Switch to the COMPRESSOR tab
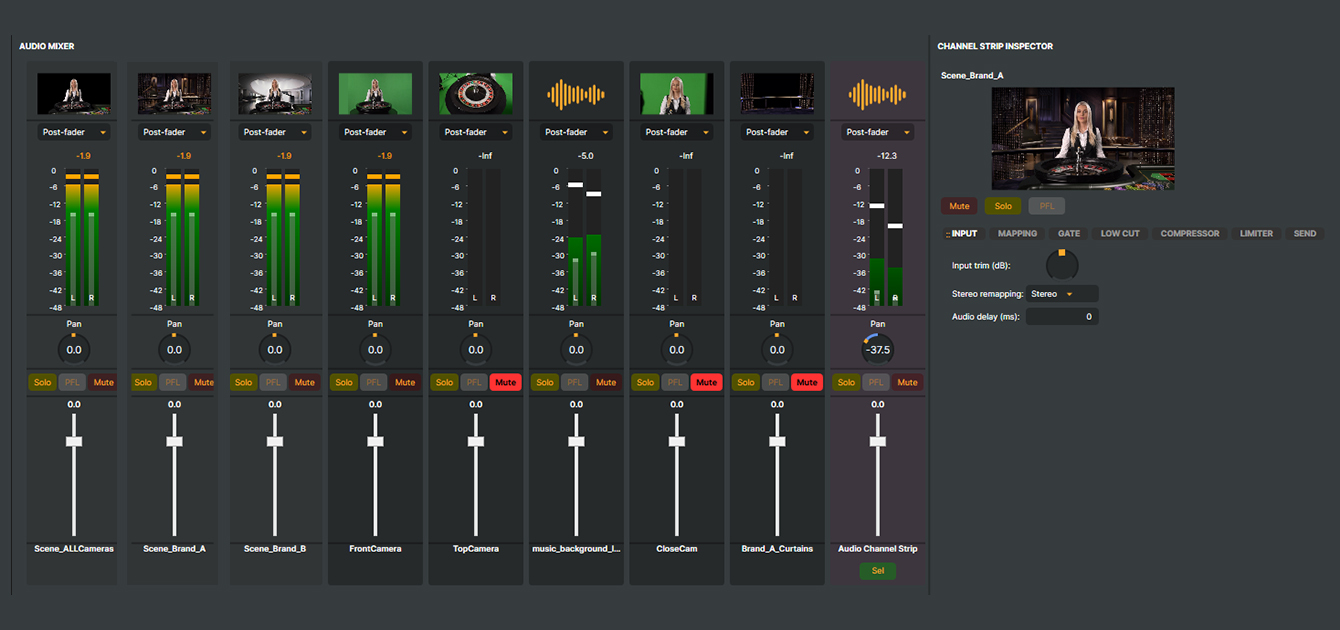Viewport: 1340px width, 630px height. (x=1189, y=233)
